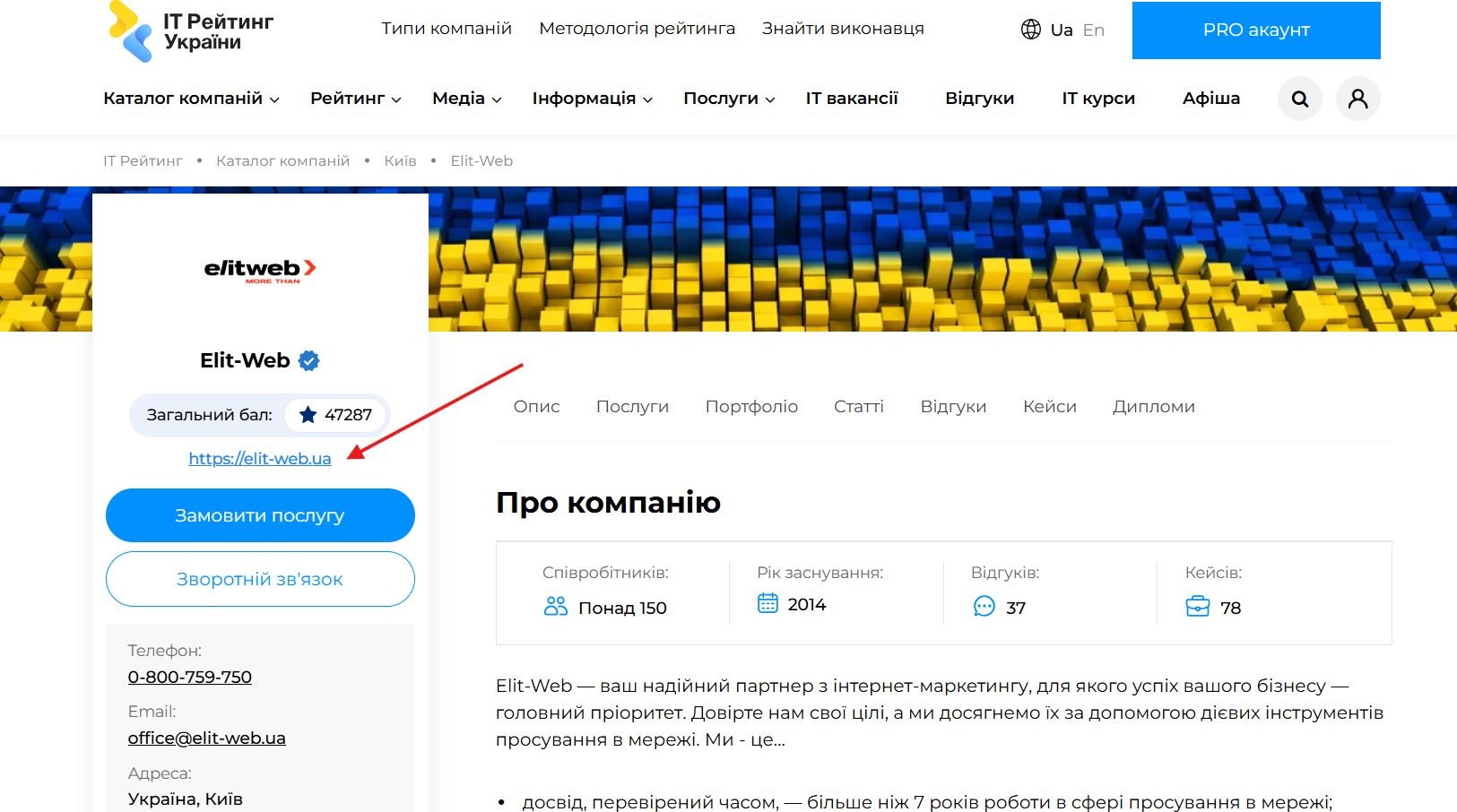Image resolution: width=1457 pixels, height=812 pixels.
Task: Click the PRO акаунт button
Action: [x=1255, y=30]
